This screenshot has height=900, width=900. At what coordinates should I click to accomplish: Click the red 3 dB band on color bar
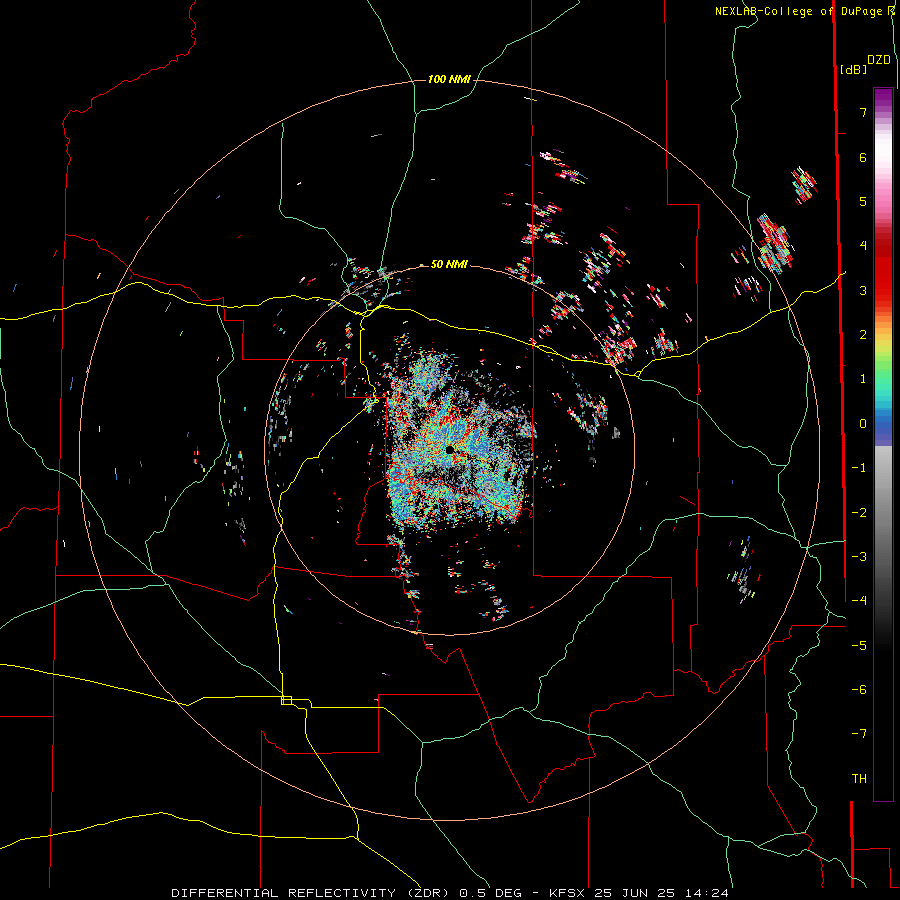click(x=883, y=290)
